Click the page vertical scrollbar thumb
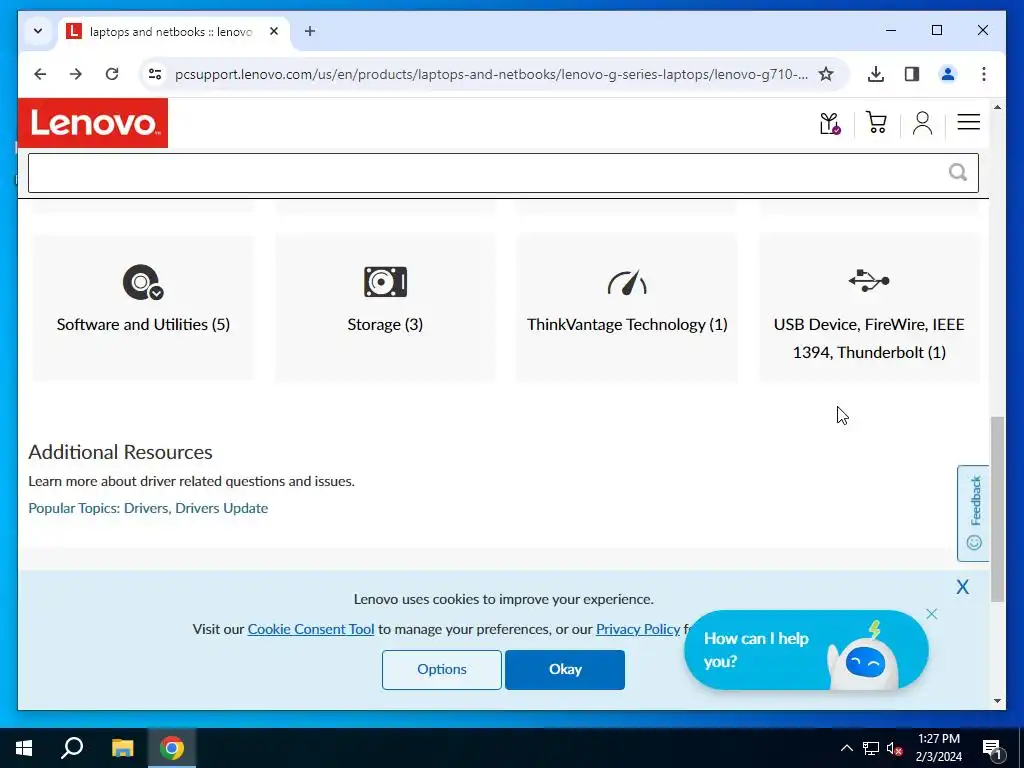 point(997,509)
